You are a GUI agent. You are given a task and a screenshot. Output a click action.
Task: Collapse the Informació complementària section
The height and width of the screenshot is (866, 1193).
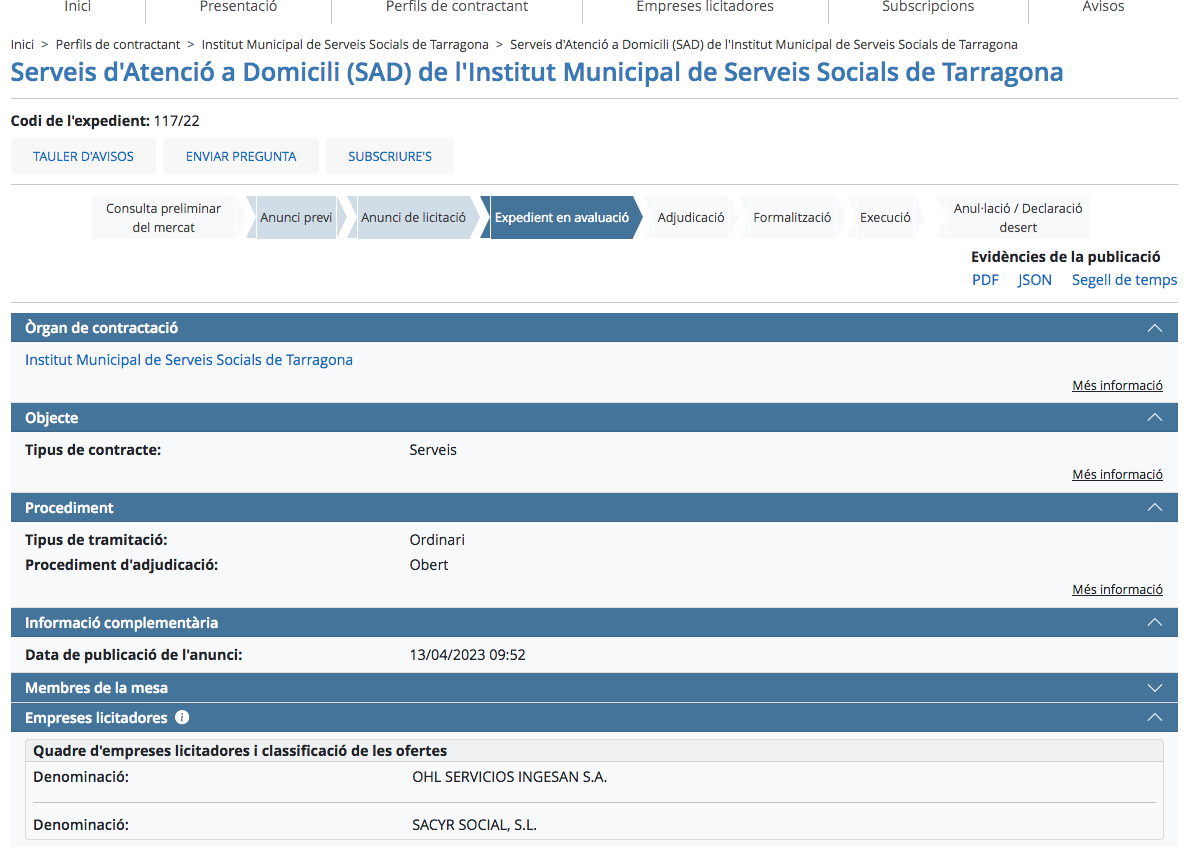click(1155, 623)
